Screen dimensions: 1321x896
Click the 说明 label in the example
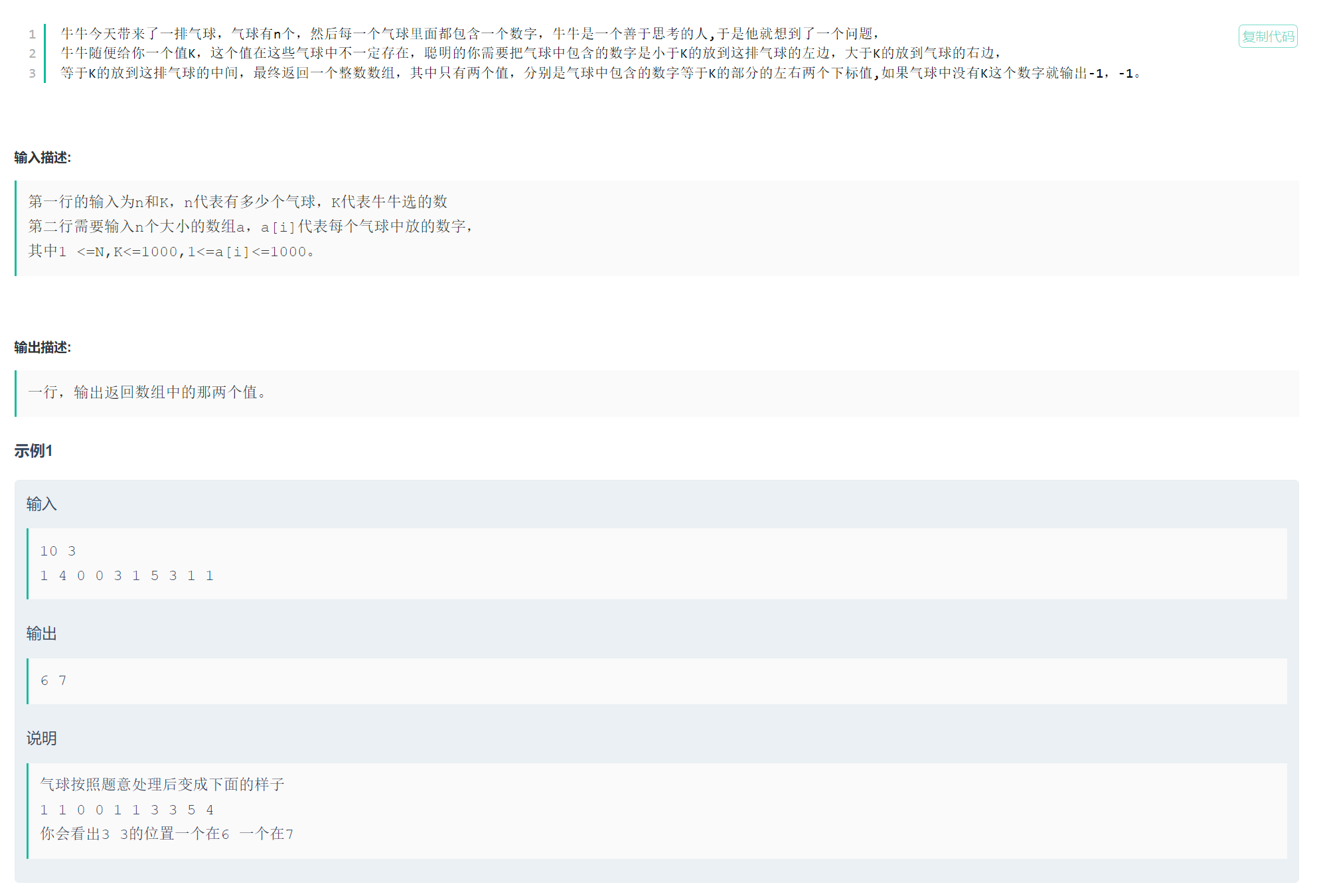click(x=41, y=738)
